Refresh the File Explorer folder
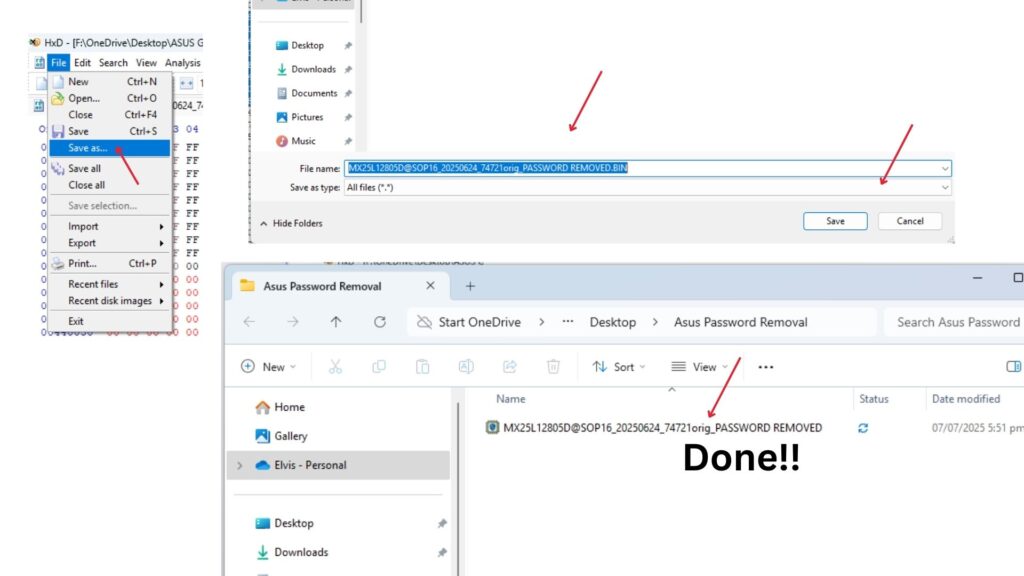This screenshot has height=576, width=1024. [379, 322]
